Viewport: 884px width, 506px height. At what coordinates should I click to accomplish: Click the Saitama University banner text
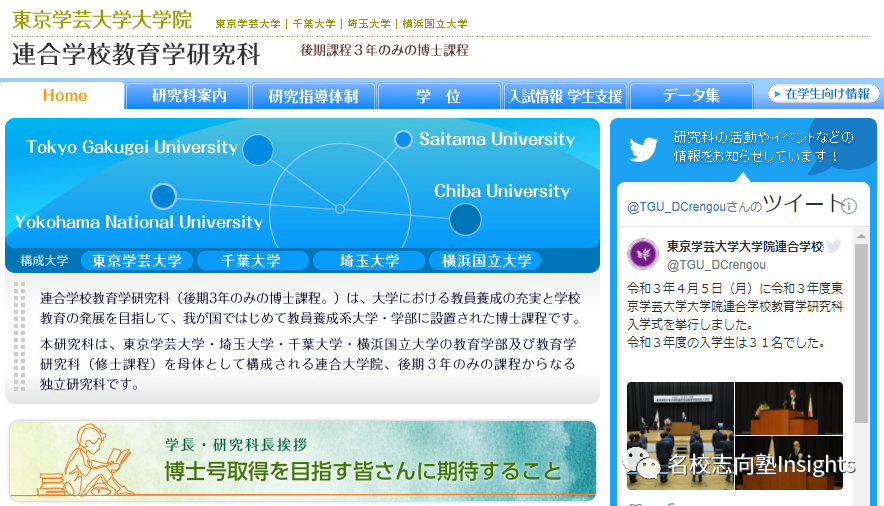coord(497,139)
